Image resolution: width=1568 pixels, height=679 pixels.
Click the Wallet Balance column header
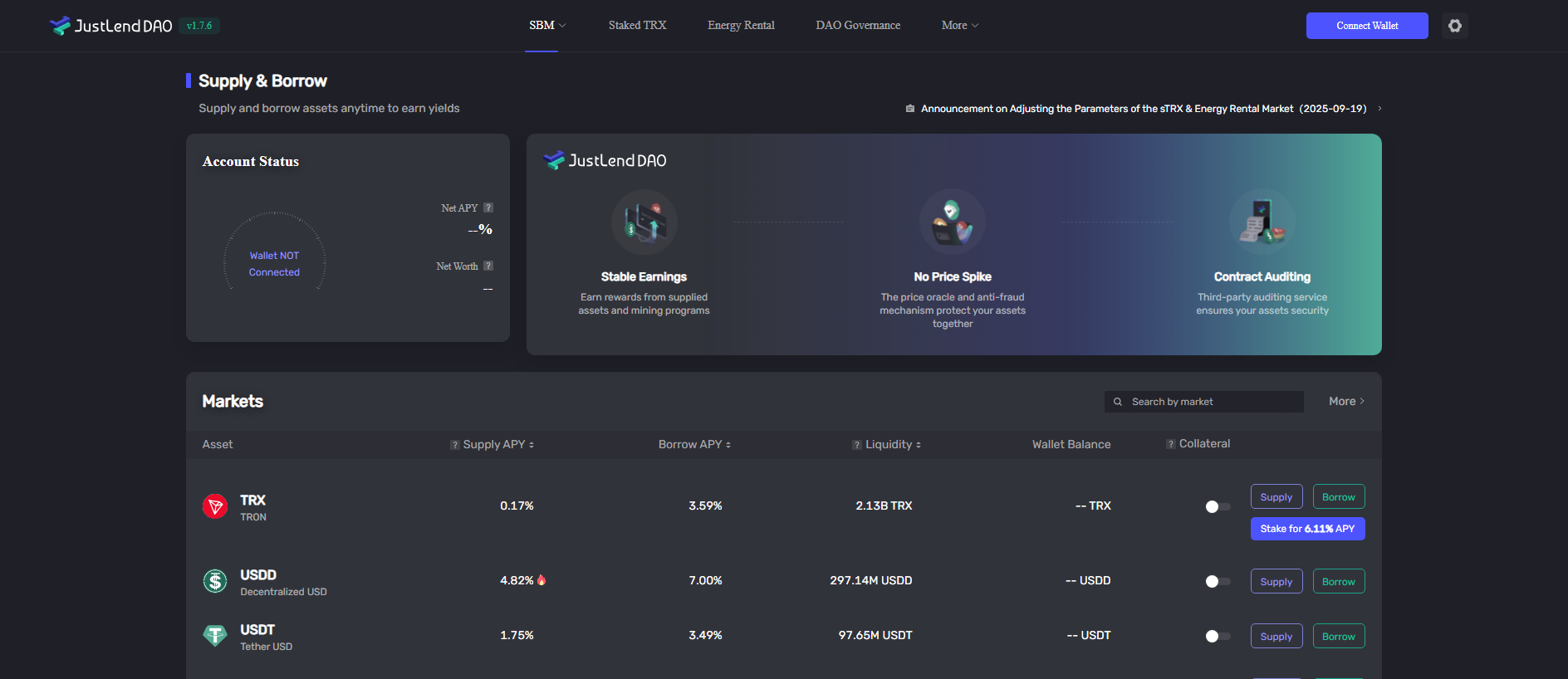tap(1071, 445)
